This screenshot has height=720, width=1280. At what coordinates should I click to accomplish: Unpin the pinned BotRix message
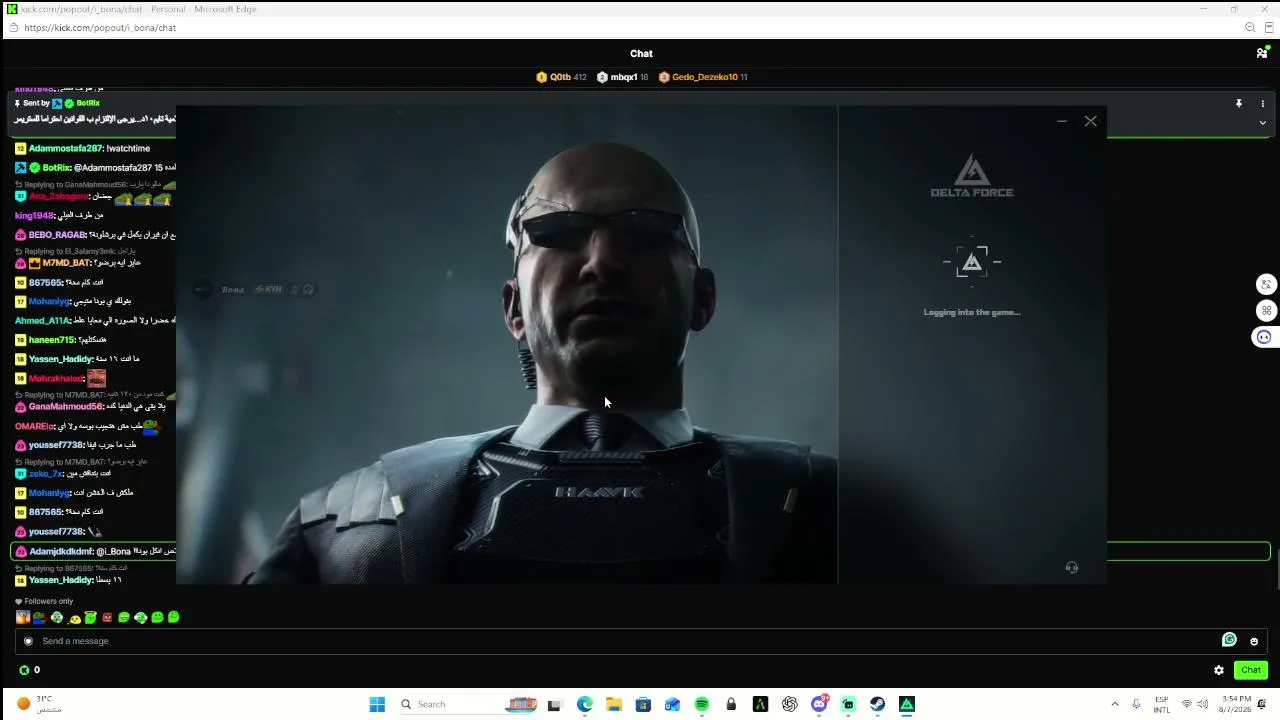1238,103
